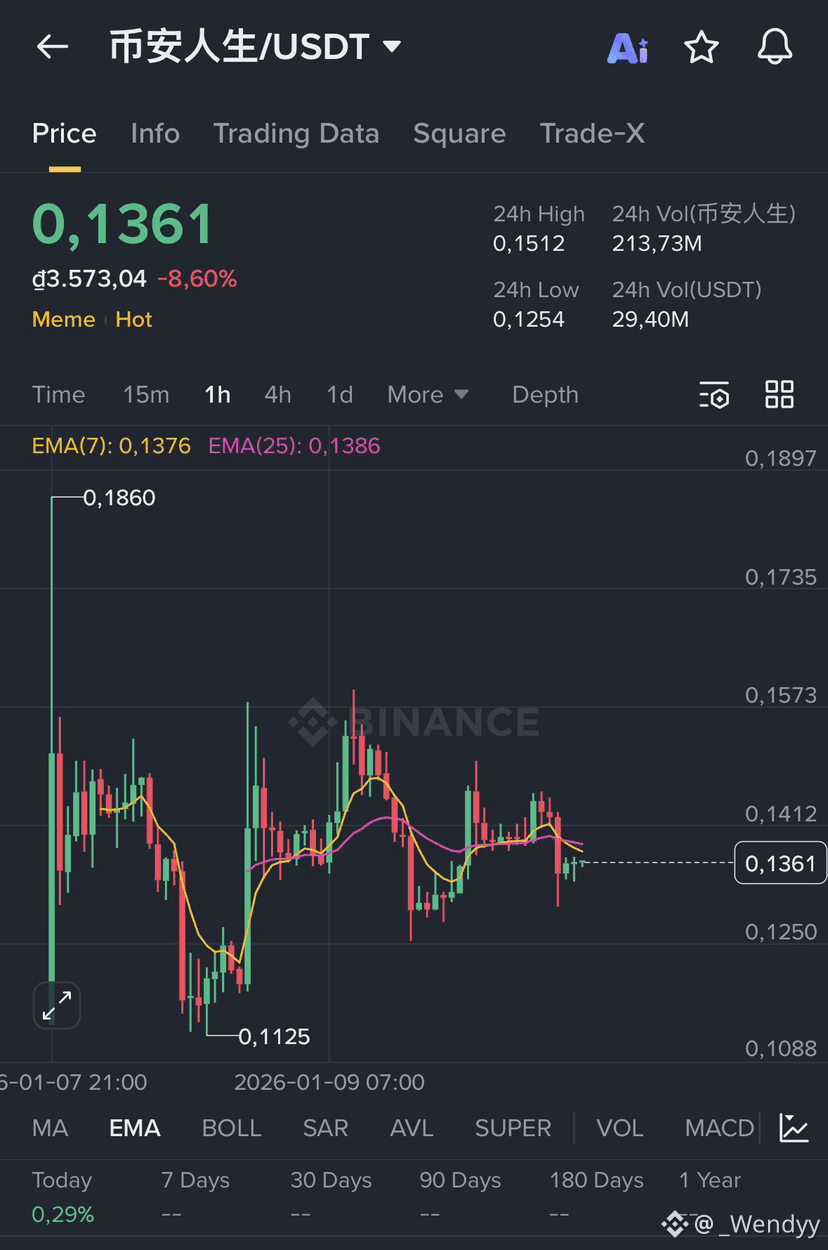Open the trading pair dropdown

tap(392, 46)
